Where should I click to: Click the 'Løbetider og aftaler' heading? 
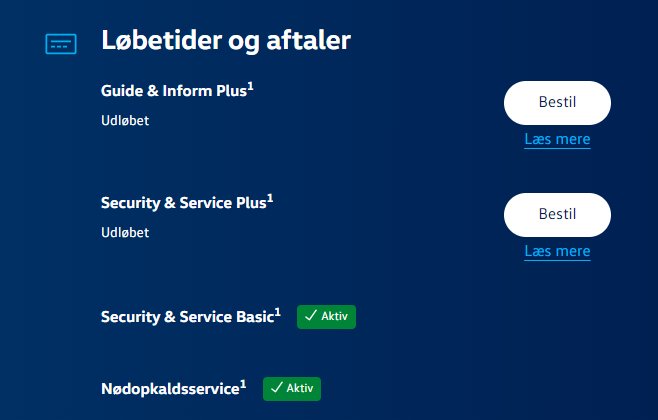(225, 42)
